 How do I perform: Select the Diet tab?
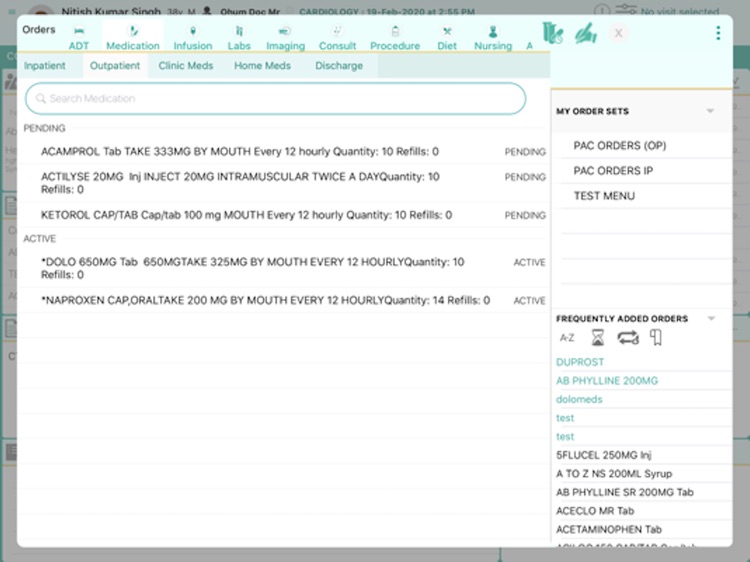(447, 38)
